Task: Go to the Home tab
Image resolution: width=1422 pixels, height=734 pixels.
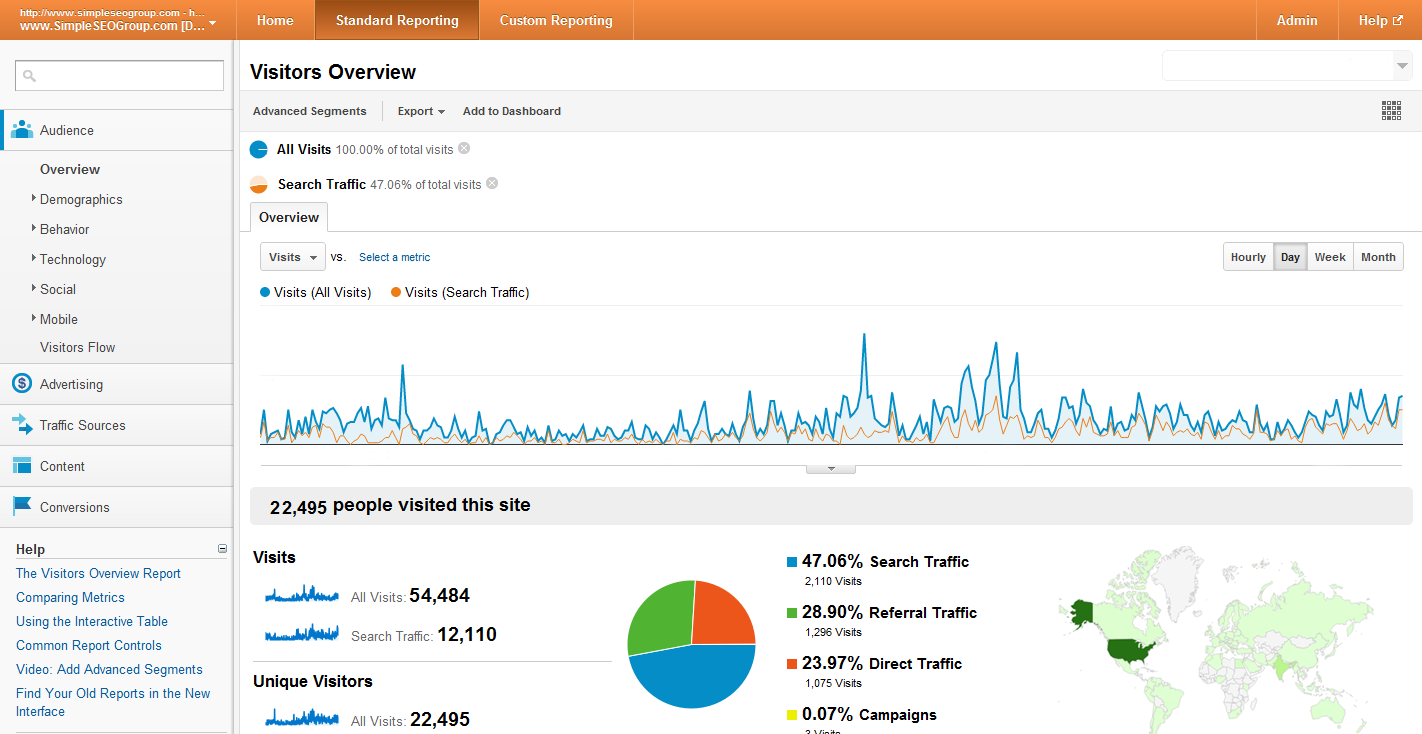Action: pyautogui.click(x=275, y=20)
